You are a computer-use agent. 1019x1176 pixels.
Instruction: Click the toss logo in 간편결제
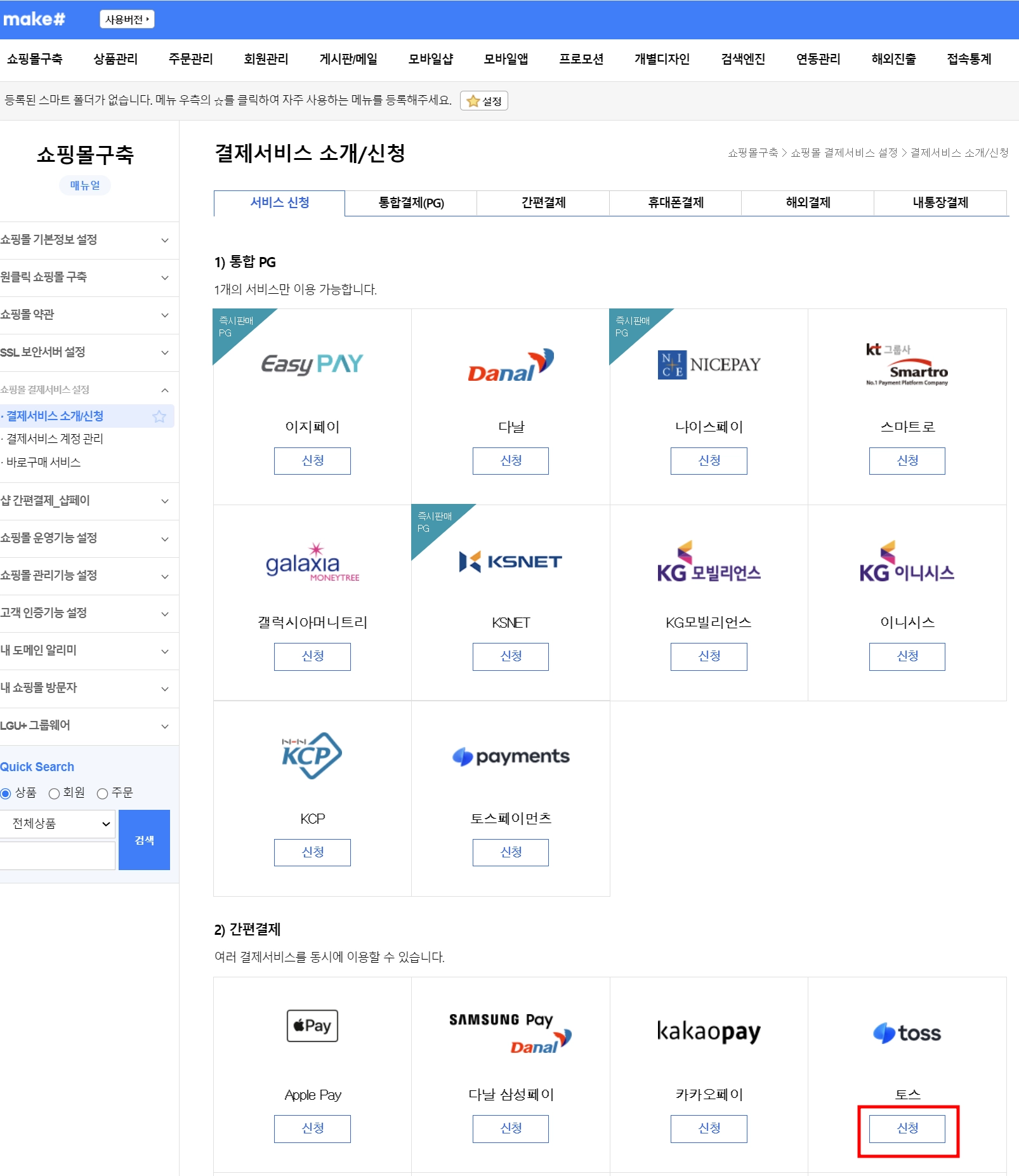pos(907,1033)
